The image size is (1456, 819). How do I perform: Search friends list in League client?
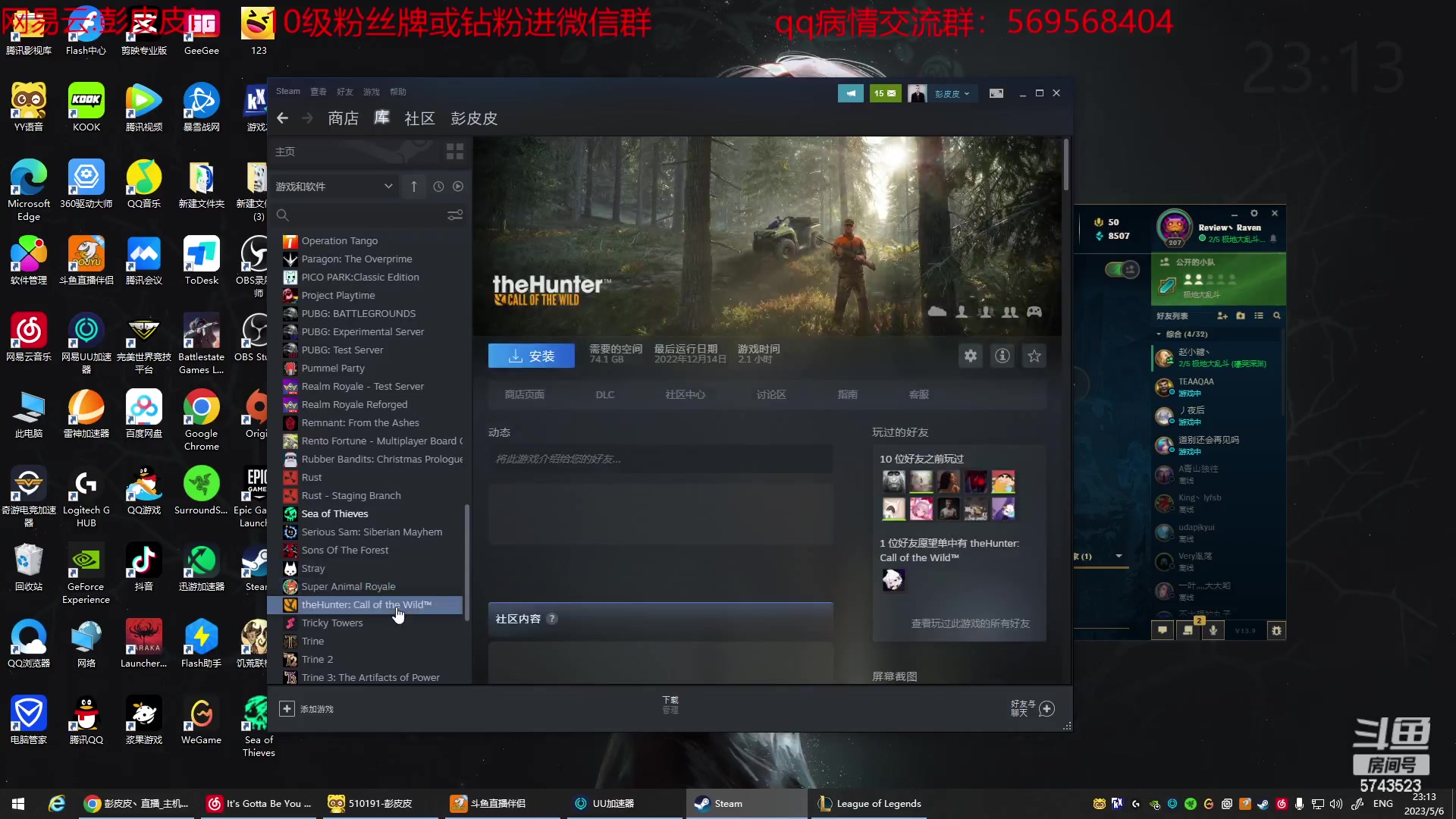1277,315
